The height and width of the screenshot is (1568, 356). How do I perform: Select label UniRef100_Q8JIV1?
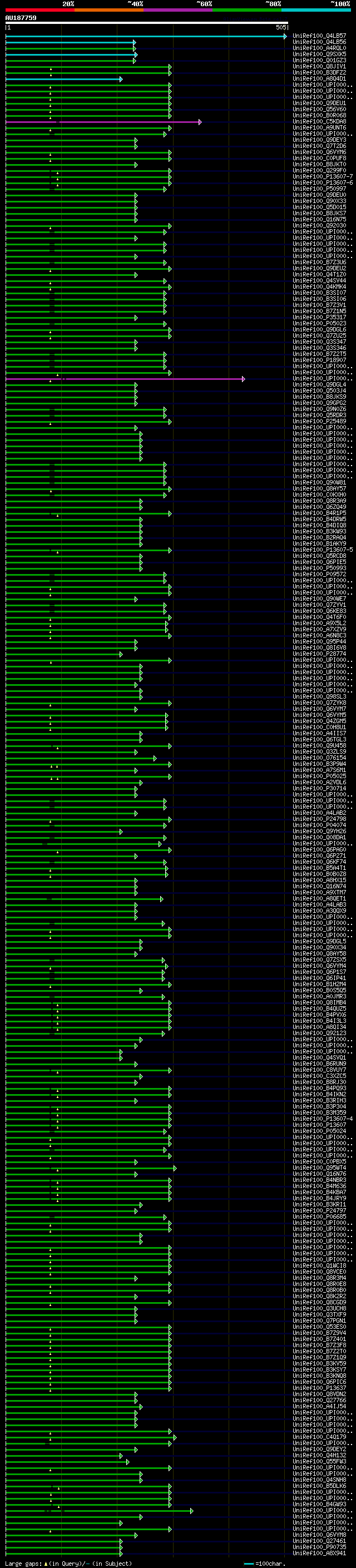(319, 66)
